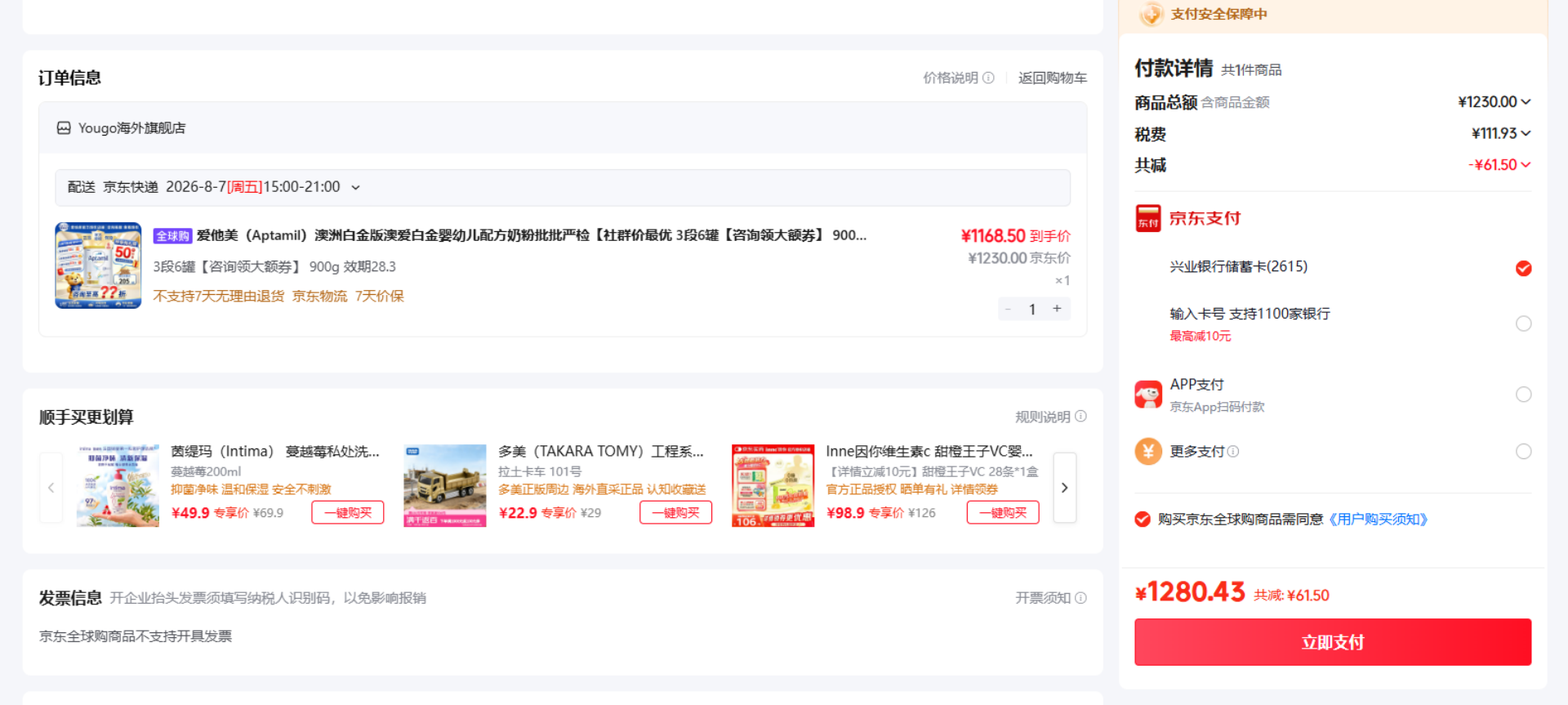Image resolution: width=1568 pixels, height=705 pixels.
Task: Click the 规则说明 info icon
Action: (1080, 417)
